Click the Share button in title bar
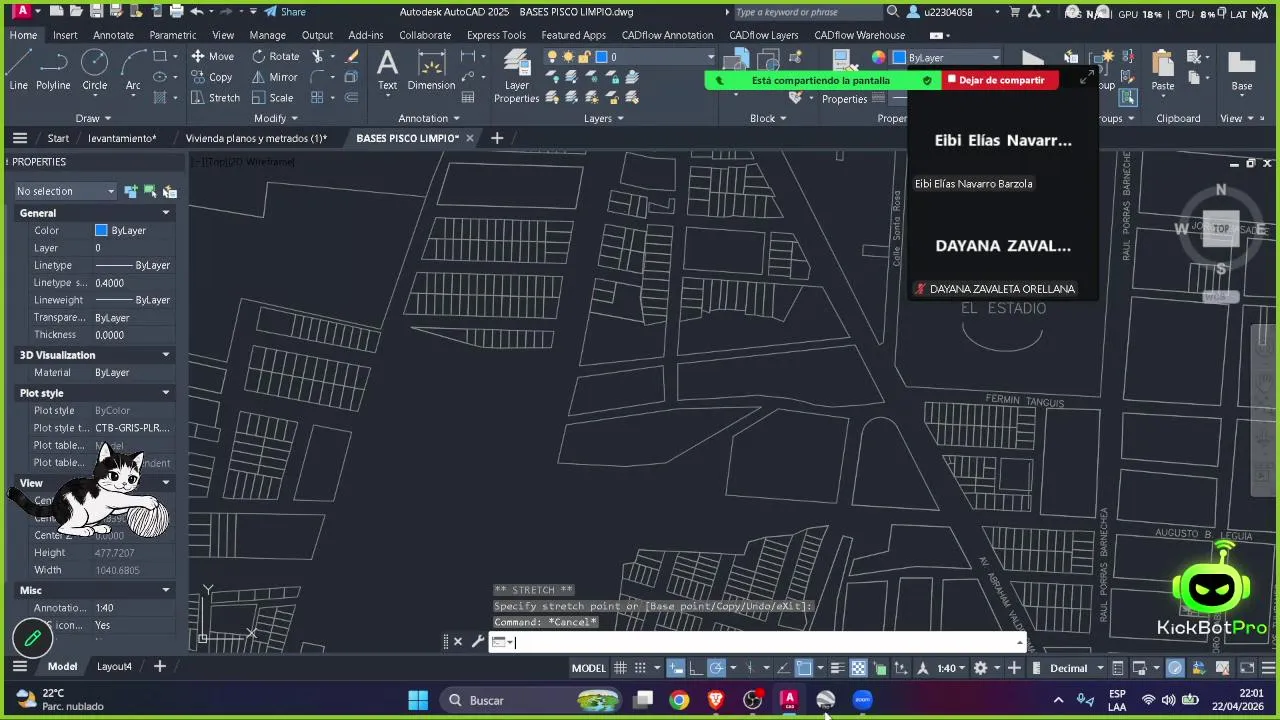Screen dimensions: 1280x720 pos(285,12)
